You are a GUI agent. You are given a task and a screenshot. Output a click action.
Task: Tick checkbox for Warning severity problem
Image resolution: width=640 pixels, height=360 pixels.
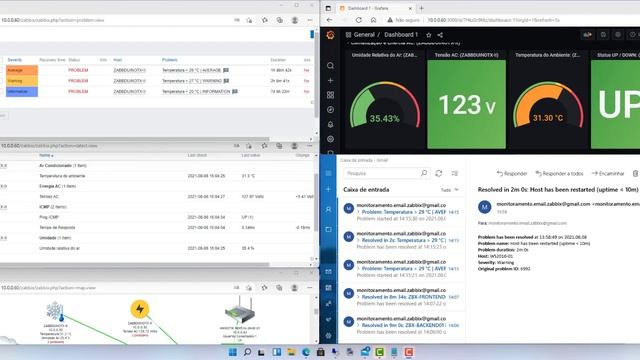coord(2,81)
